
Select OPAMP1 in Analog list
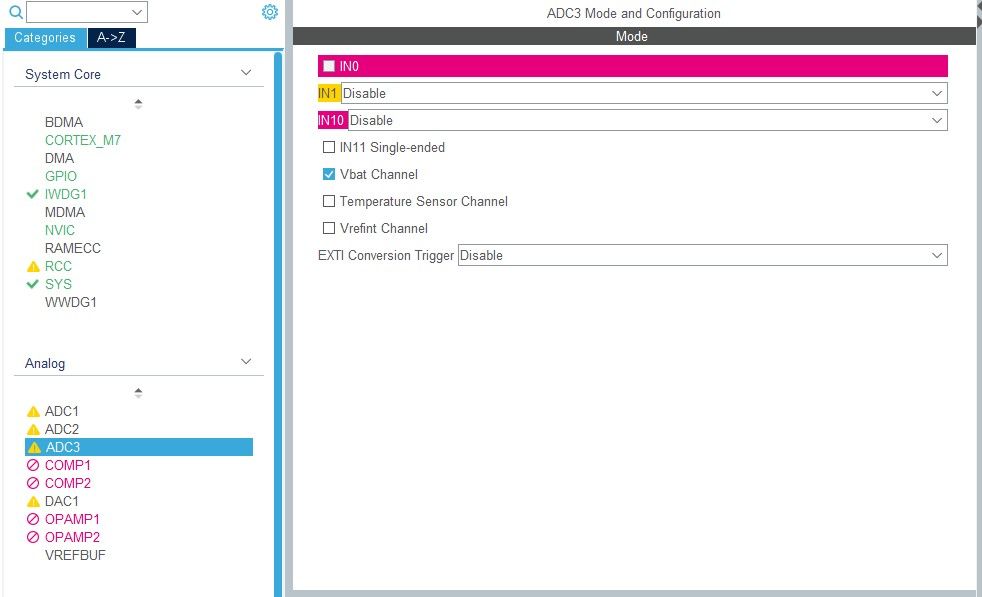tap(72, 519)
